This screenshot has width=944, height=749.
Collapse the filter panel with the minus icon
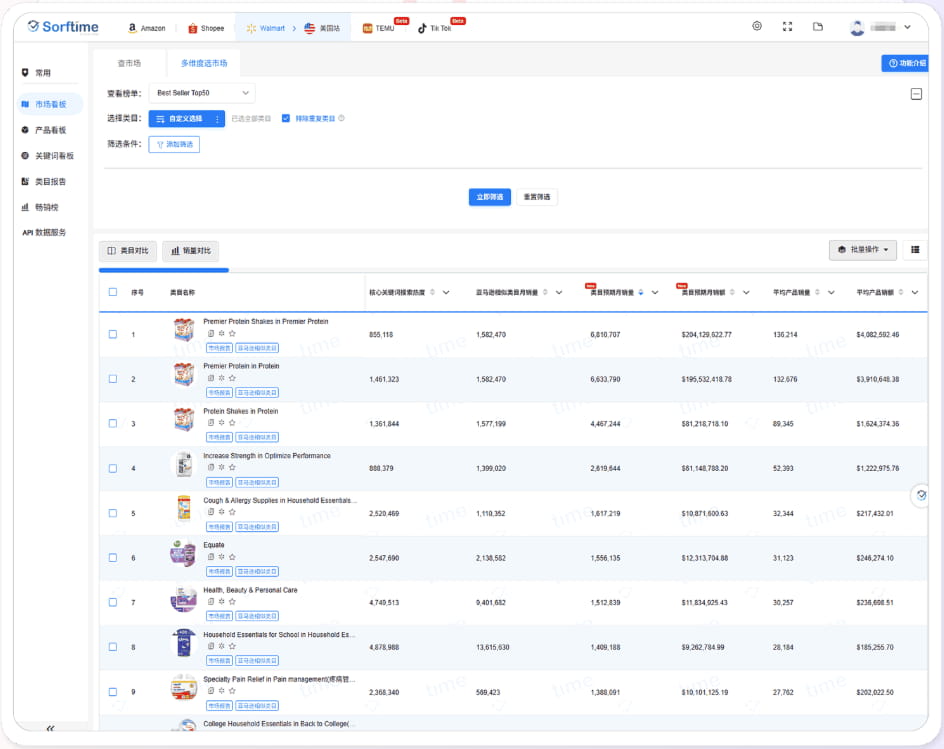coord(916,94)
